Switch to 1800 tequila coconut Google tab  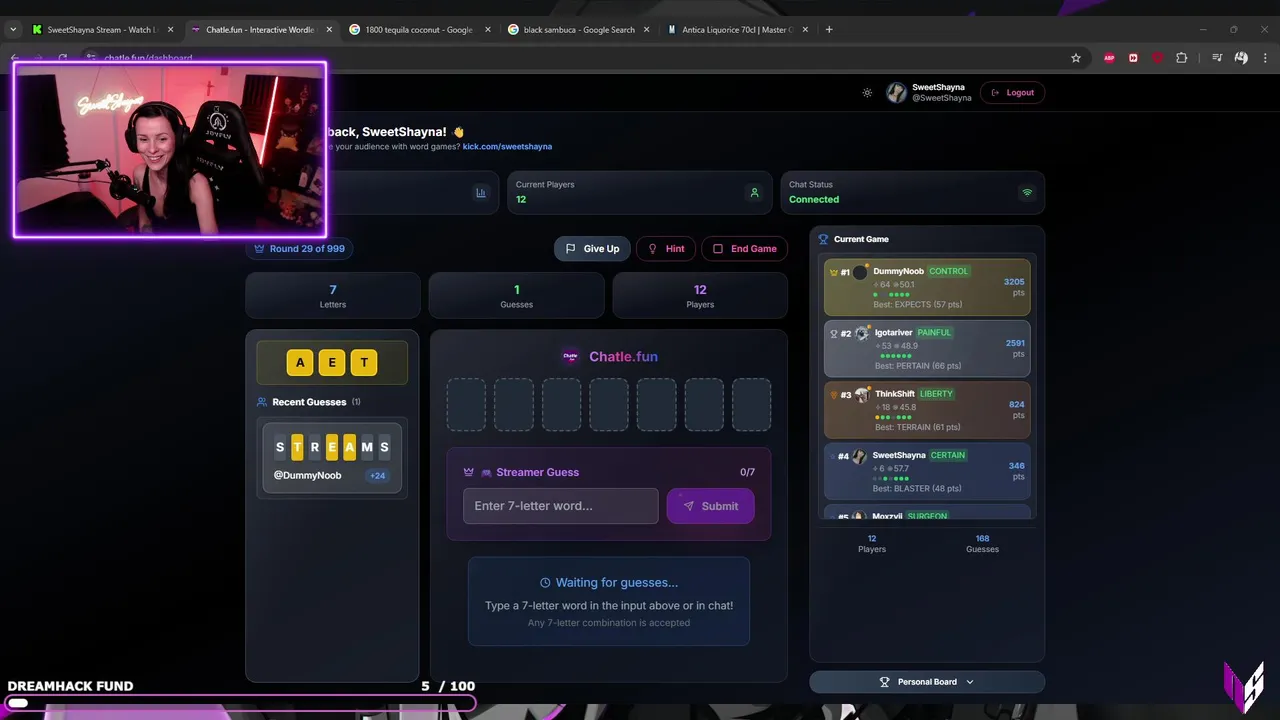[x=417, y=30]
